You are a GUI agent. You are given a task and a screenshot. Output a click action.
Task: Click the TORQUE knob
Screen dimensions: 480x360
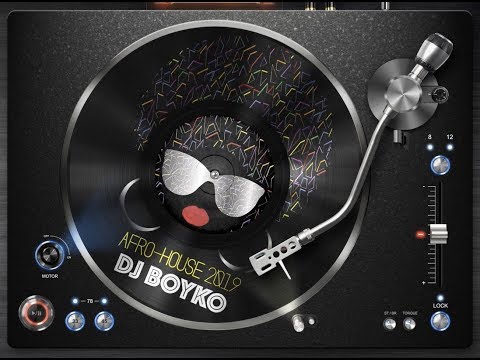point(409,324)
